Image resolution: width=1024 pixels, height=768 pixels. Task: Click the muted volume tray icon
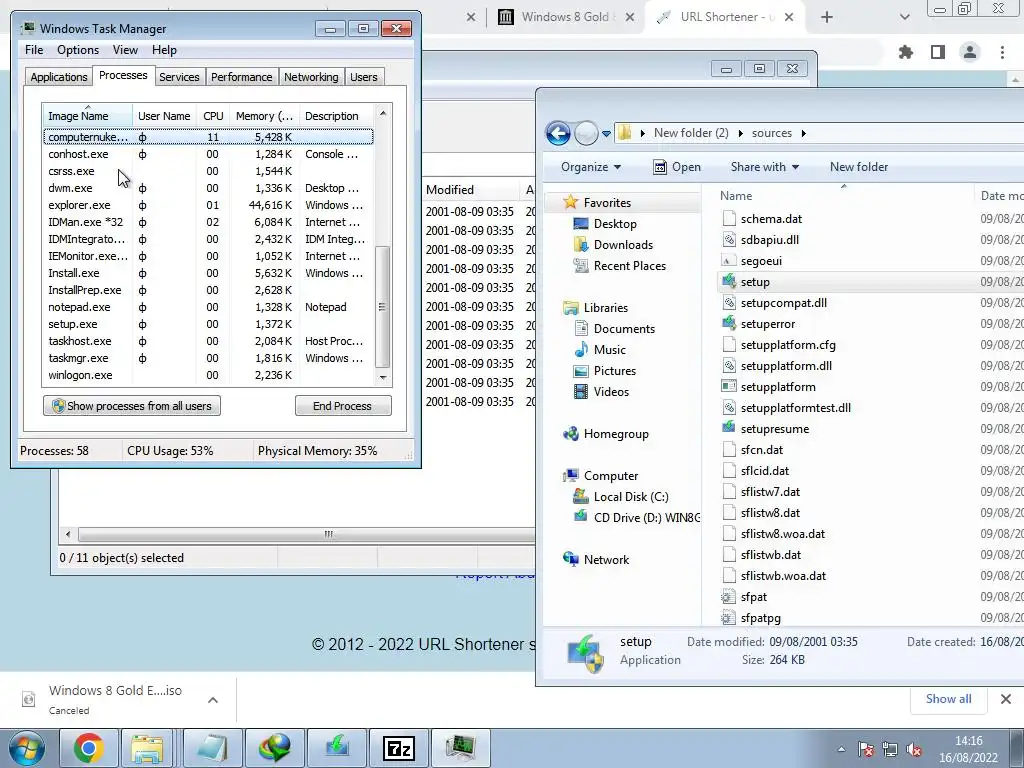[914, 749]
